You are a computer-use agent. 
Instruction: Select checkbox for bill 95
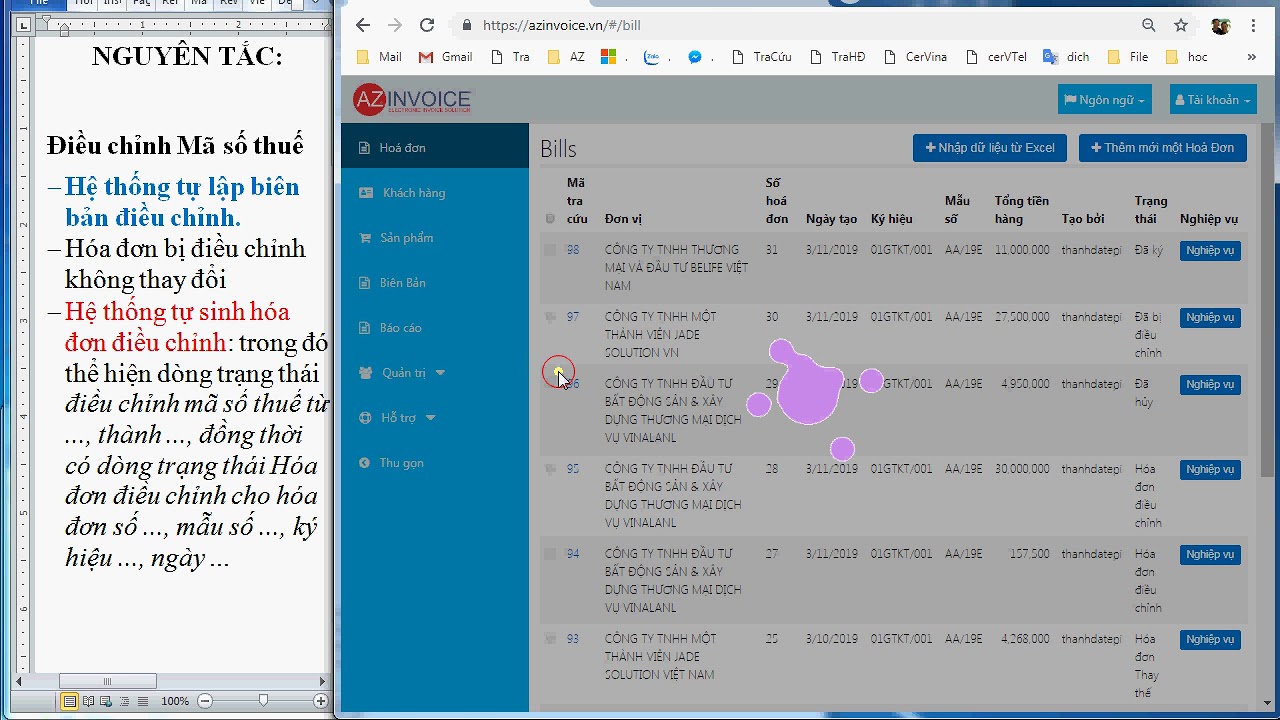coord(550,468)
